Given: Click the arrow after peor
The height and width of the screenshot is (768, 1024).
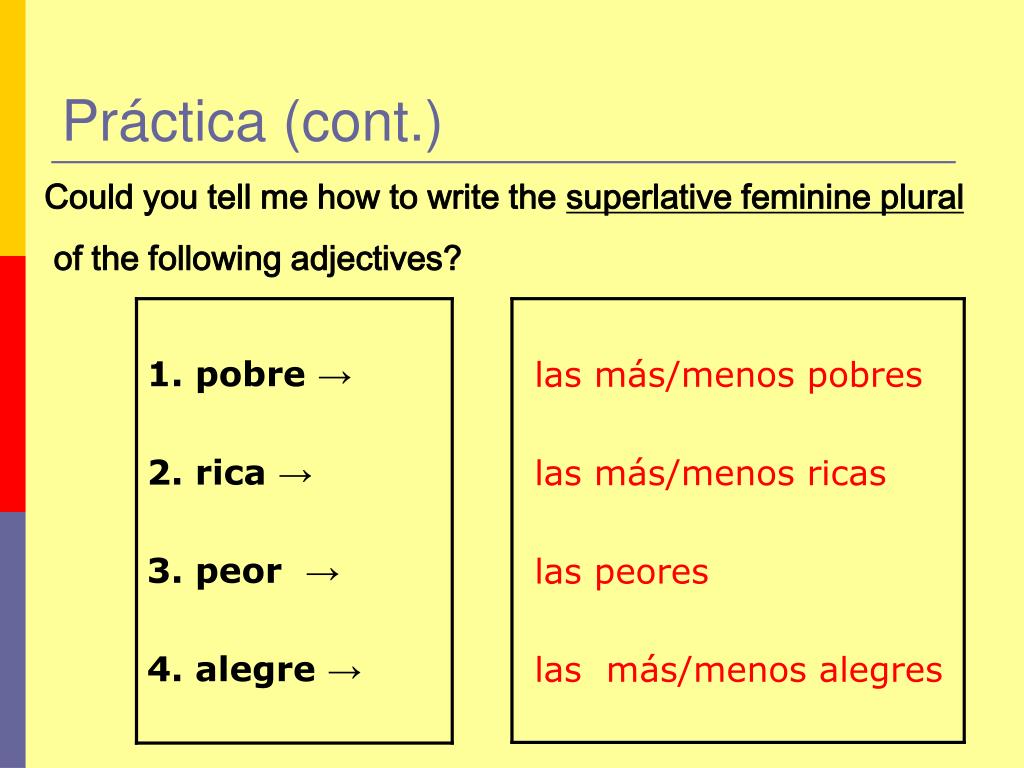Looking at the screenshot, I should 323,573.
